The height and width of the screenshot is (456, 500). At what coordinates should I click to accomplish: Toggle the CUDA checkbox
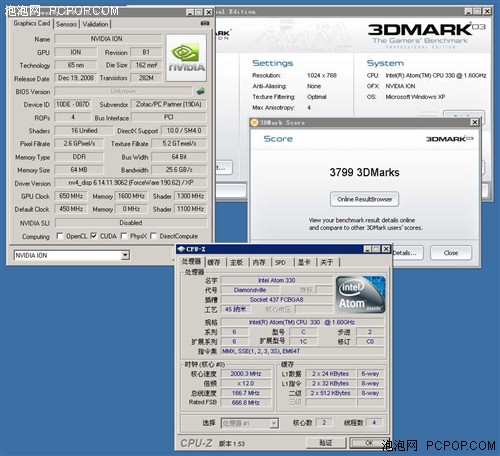(x=94, y=236)
